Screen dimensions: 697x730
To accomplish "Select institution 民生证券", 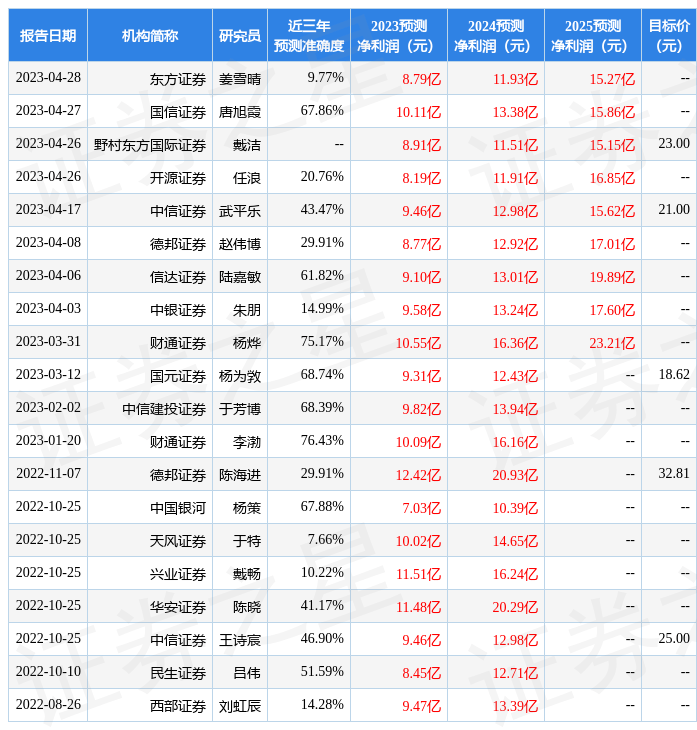I will (x=177, y=674).
